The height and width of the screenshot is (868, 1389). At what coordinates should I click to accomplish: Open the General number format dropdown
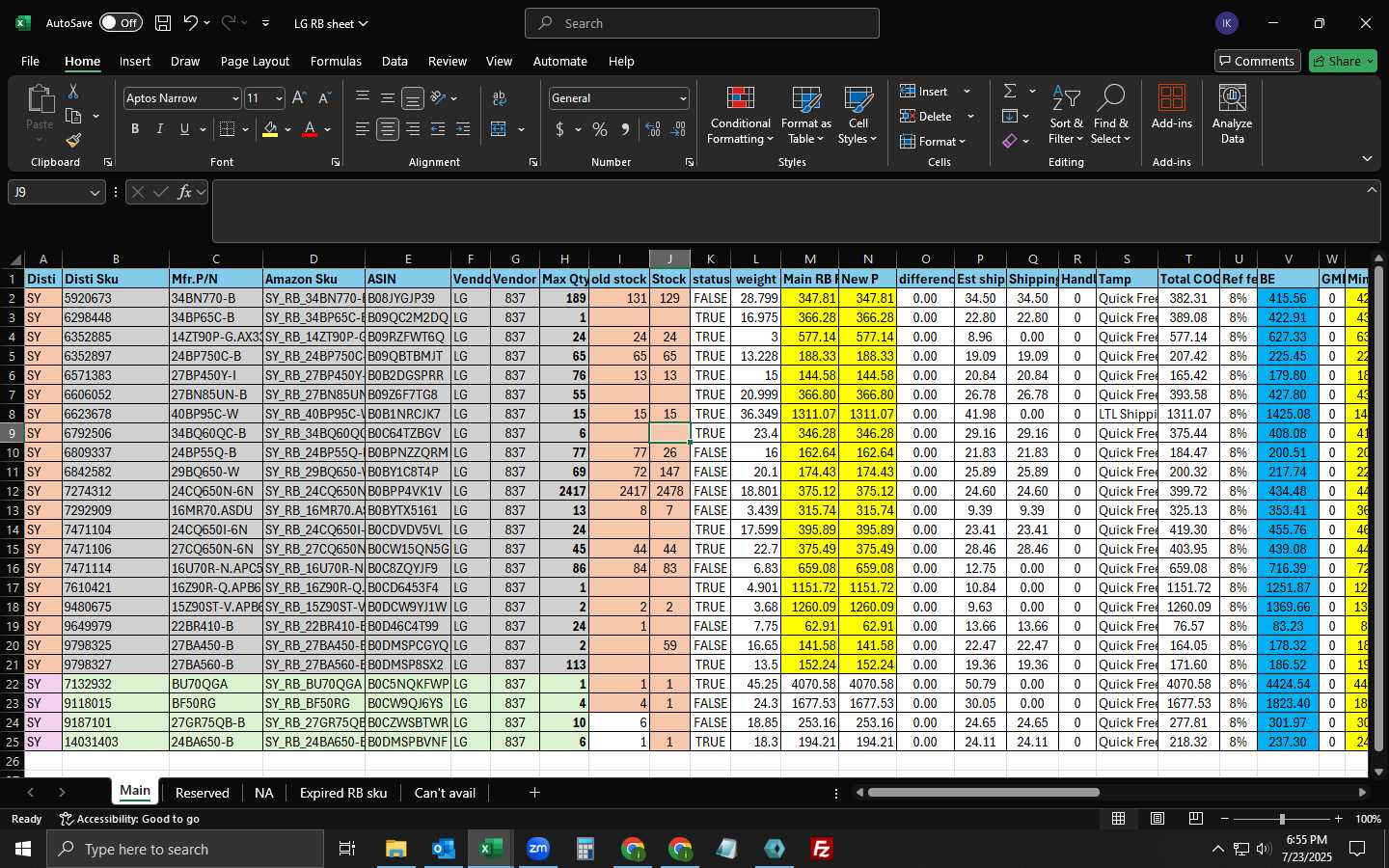point(683,98)
